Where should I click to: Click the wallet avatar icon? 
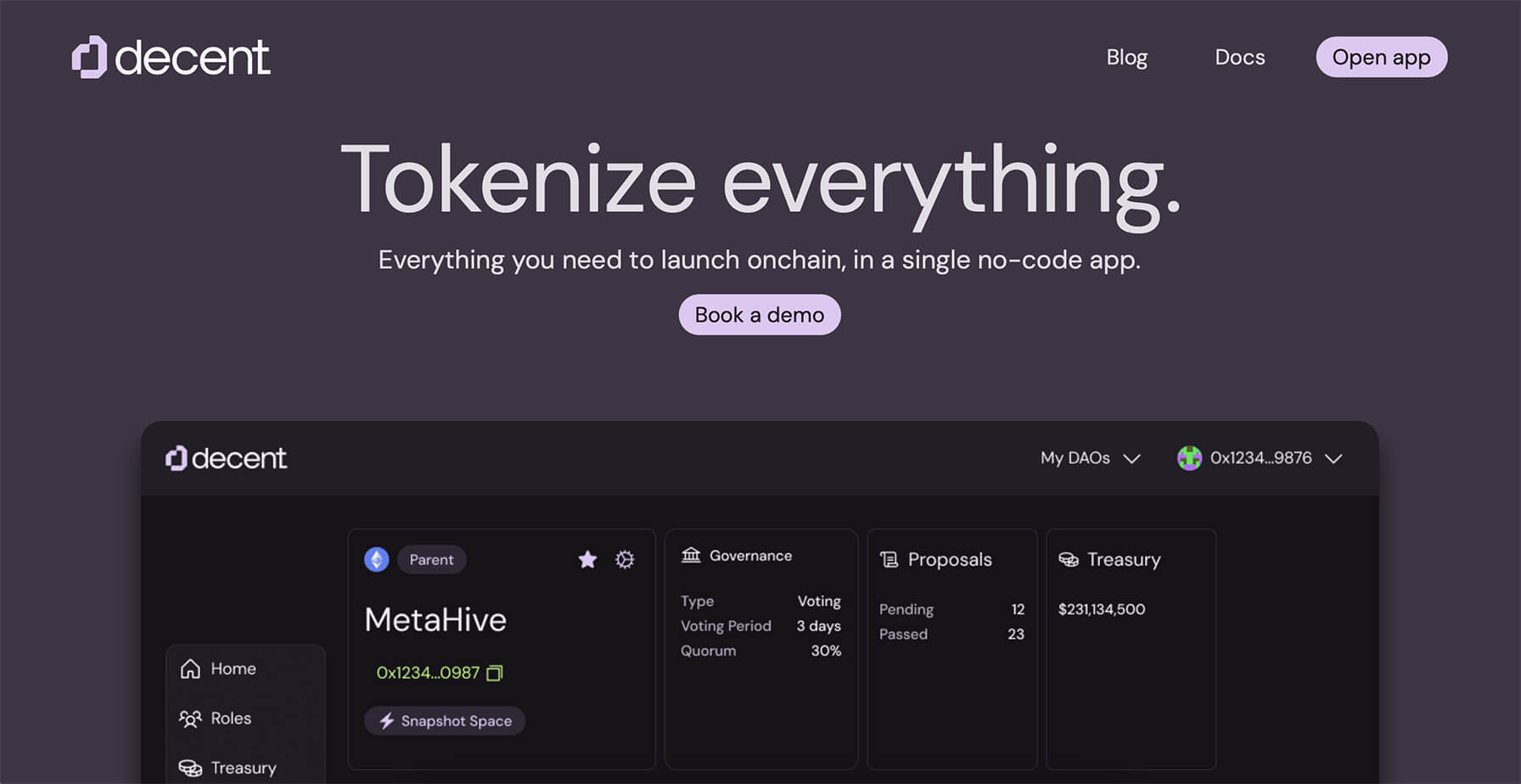(x=1189, y=458)
